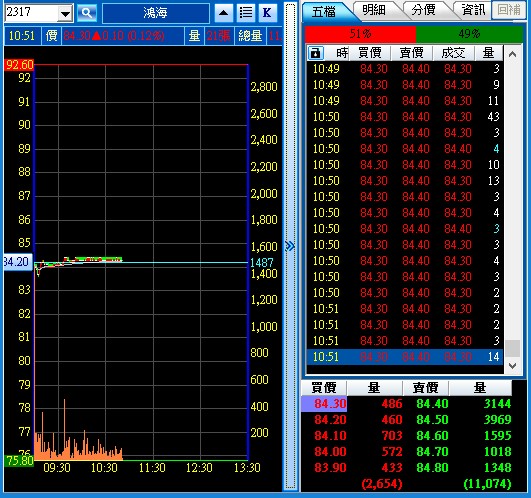Image resolution: width=531 pixels, height=498 pixels.
Task: Open the 明細 tab
Action: [374, 10]
